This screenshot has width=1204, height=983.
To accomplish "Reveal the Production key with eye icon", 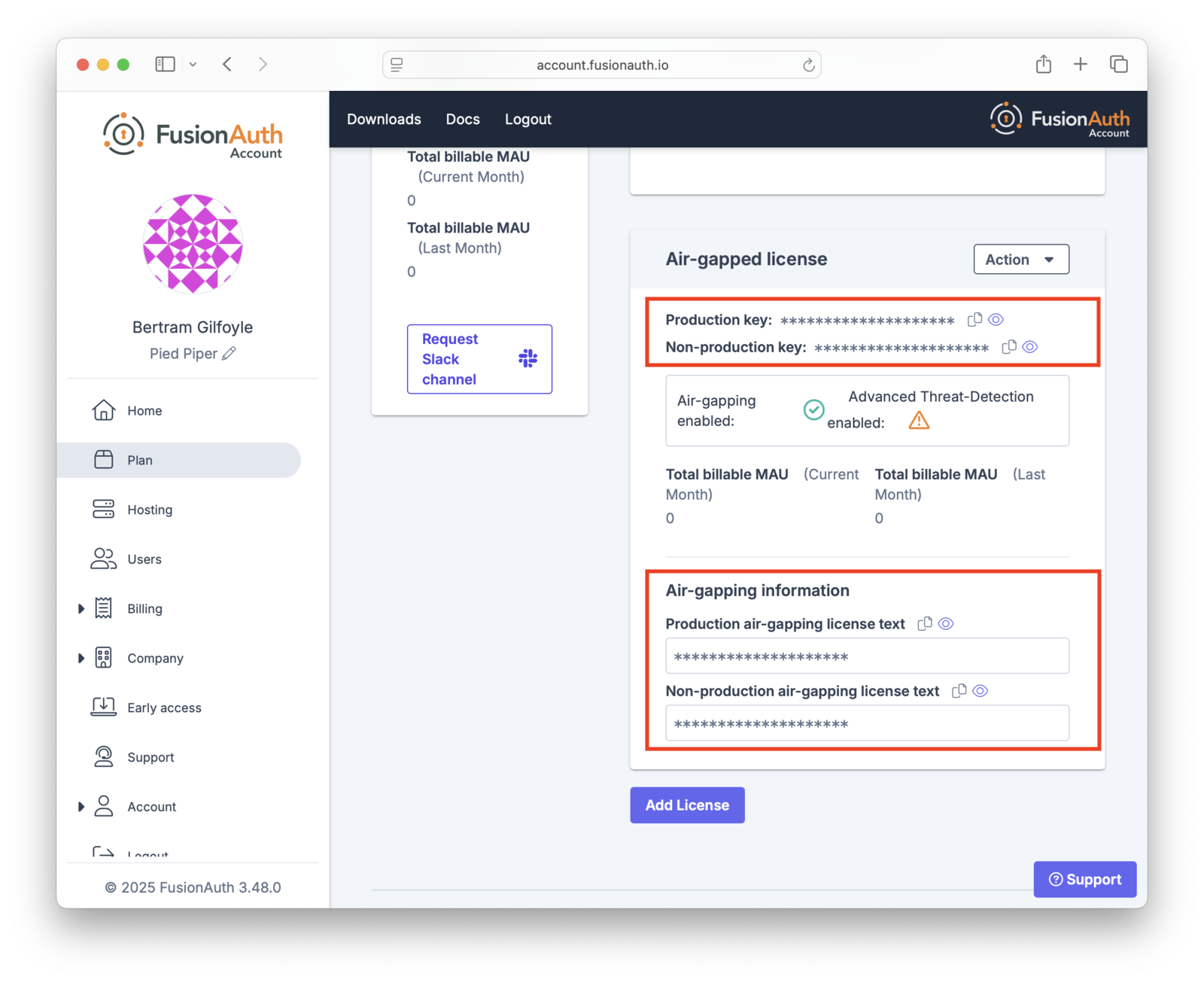I will pyautogui.click(x=996, y=320).
